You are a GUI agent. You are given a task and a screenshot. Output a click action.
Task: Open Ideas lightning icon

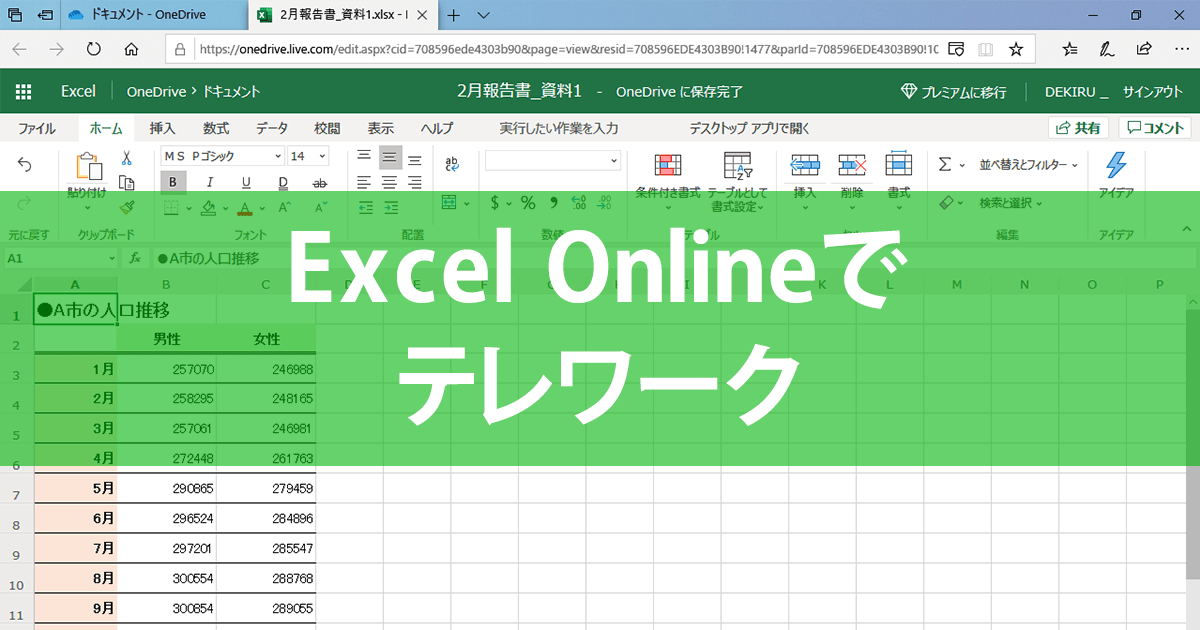1115,165
